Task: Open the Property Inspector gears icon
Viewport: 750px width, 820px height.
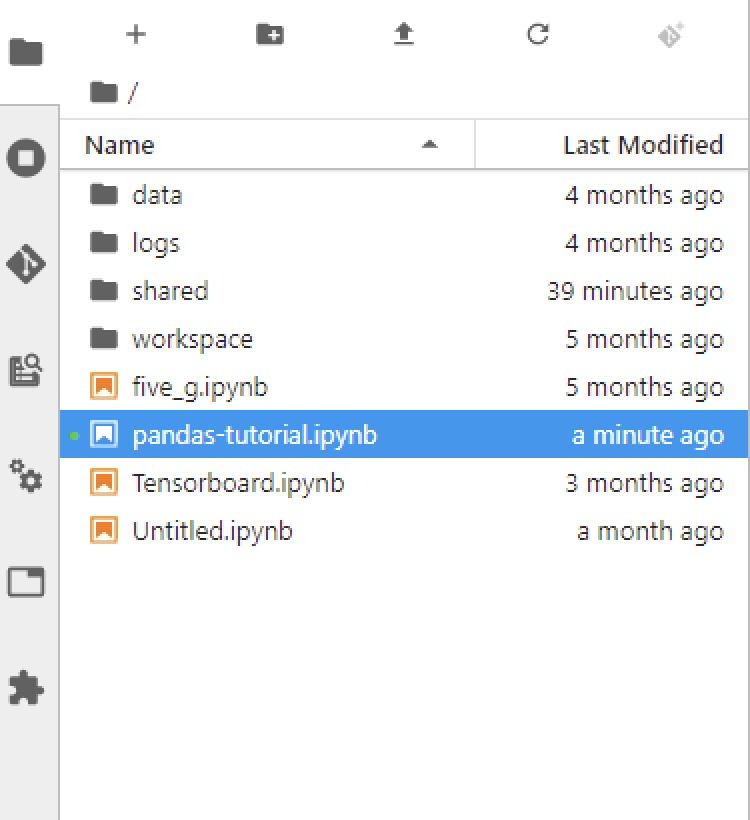Action: pos(26,475)
